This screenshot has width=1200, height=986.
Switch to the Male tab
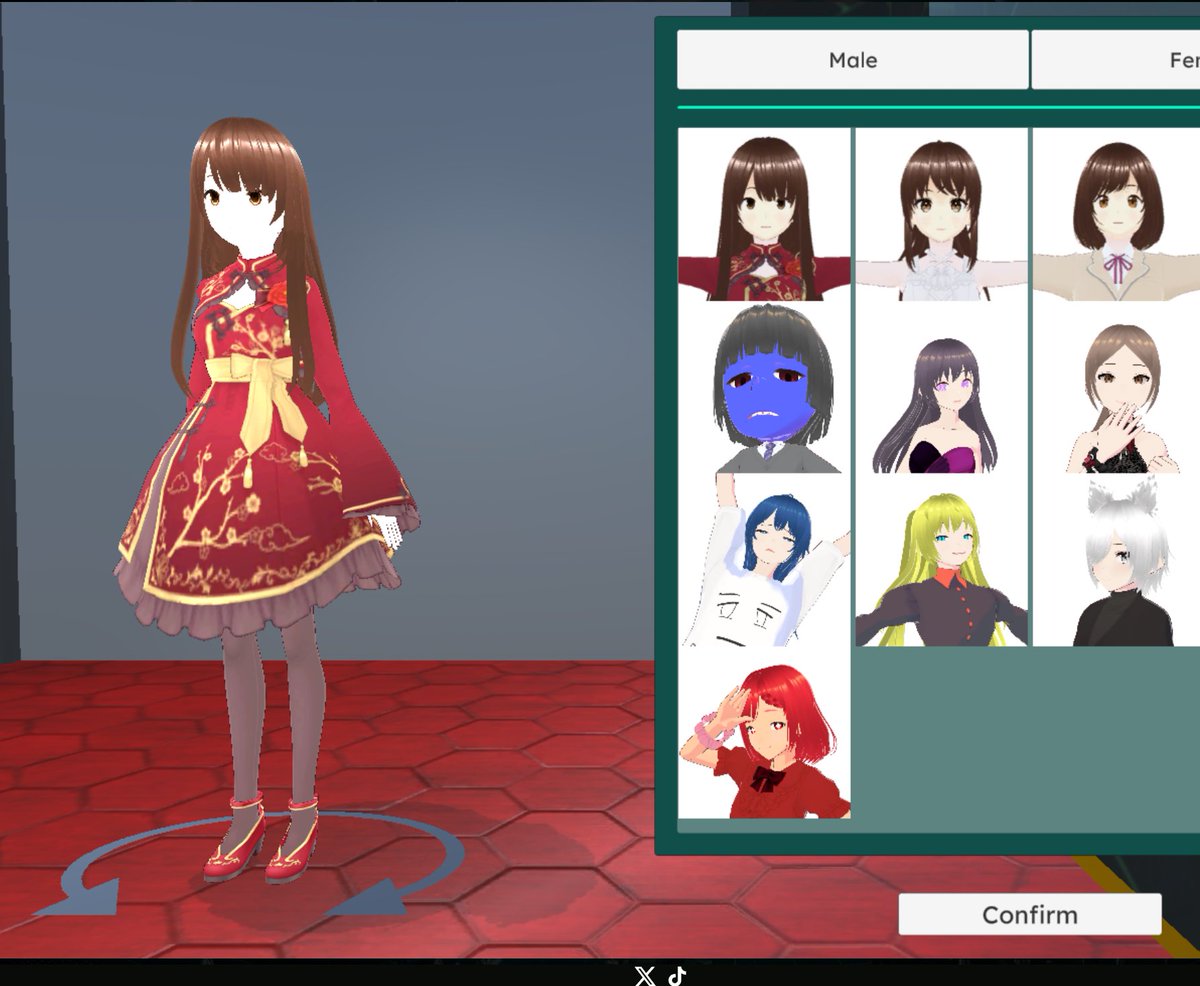click(852, 60)
